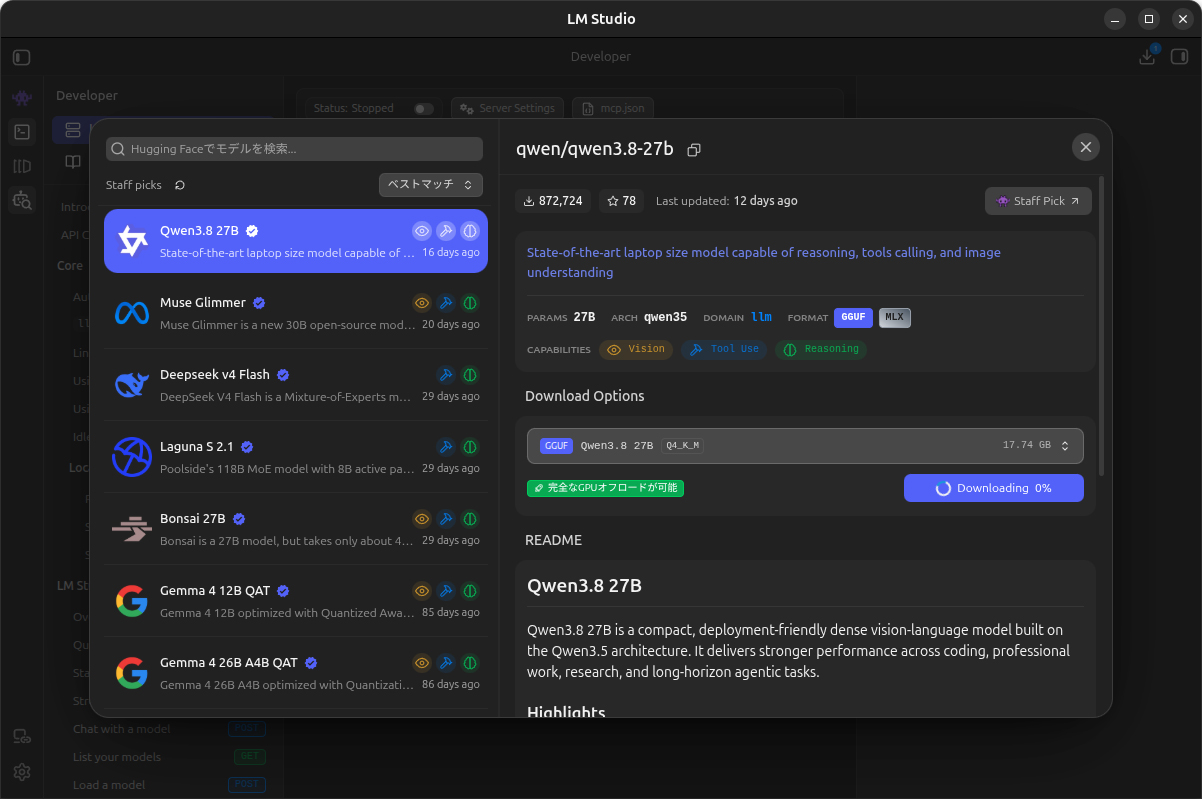This screenshot has height=799, width=1202.
Task: Select Bonsai 27B model
Action: click(x=296, y=529)
